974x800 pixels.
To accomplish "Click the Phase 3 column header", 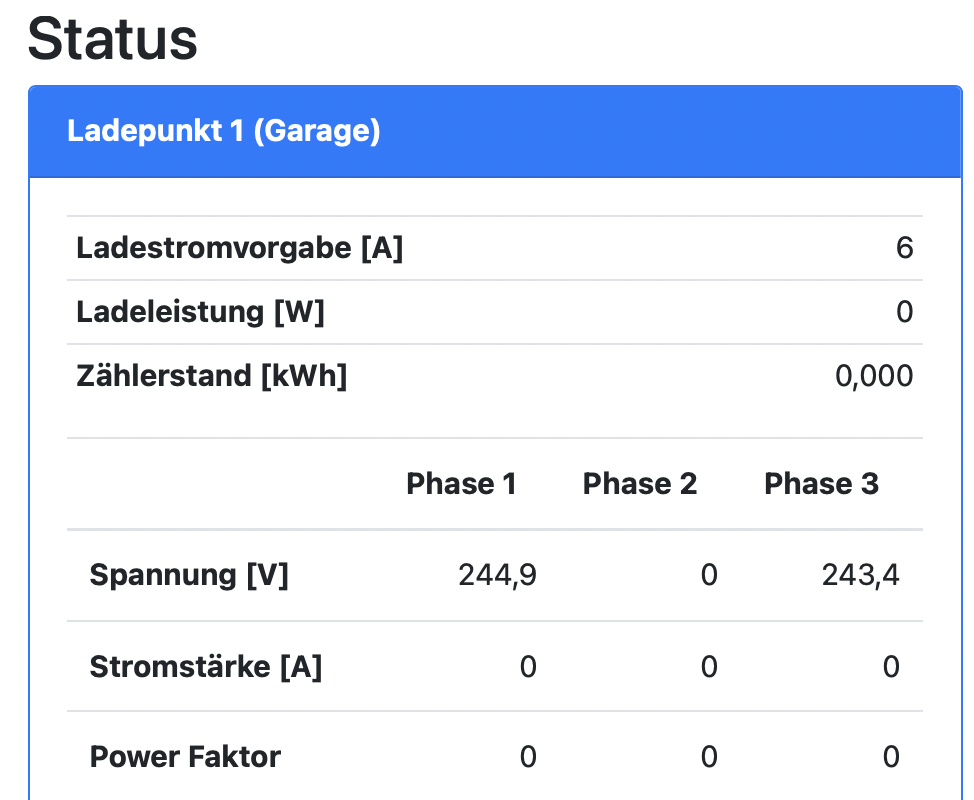I will [x=821, y=484].
